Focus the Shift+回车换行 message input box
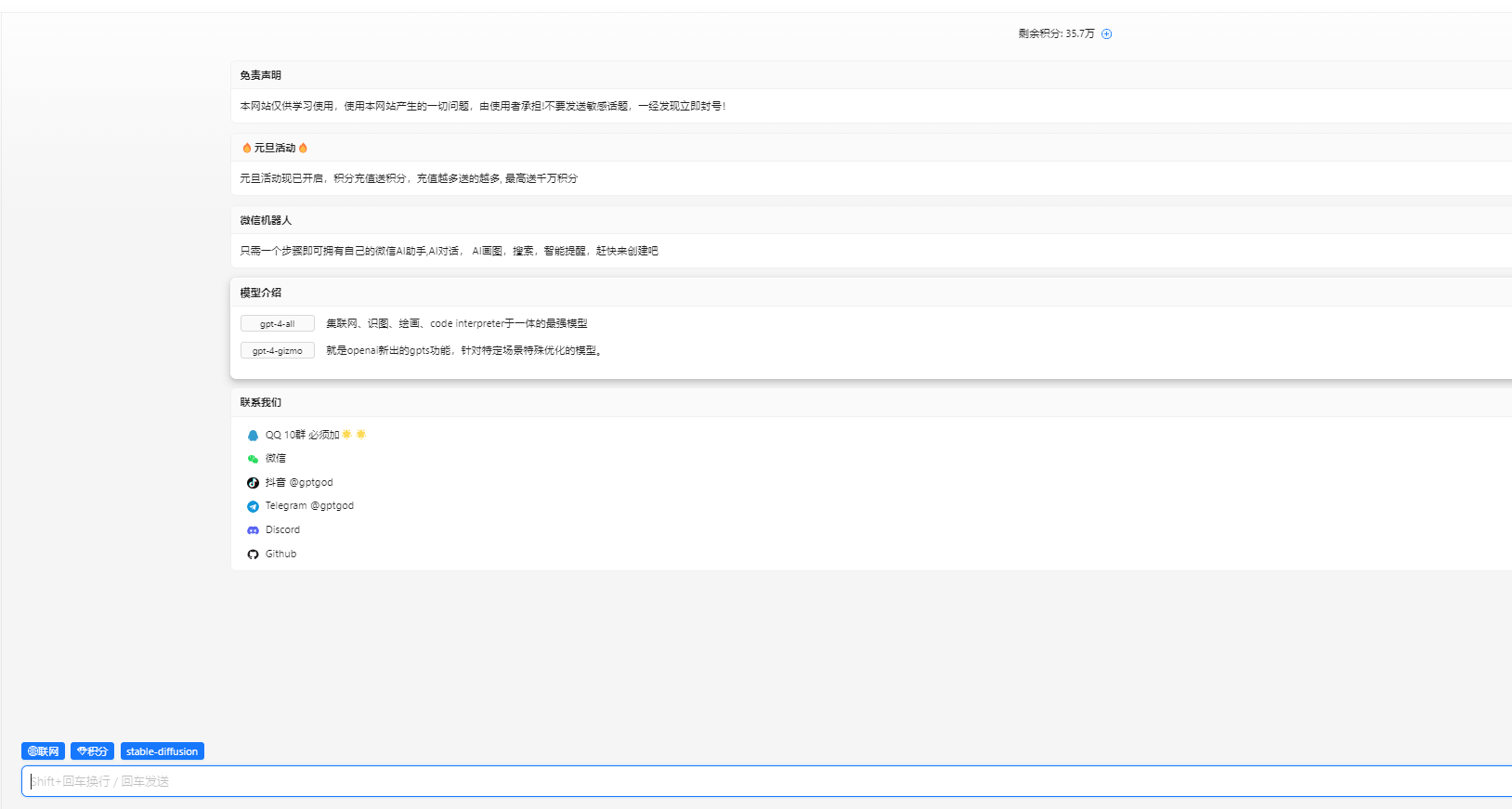 coord(766,781)
